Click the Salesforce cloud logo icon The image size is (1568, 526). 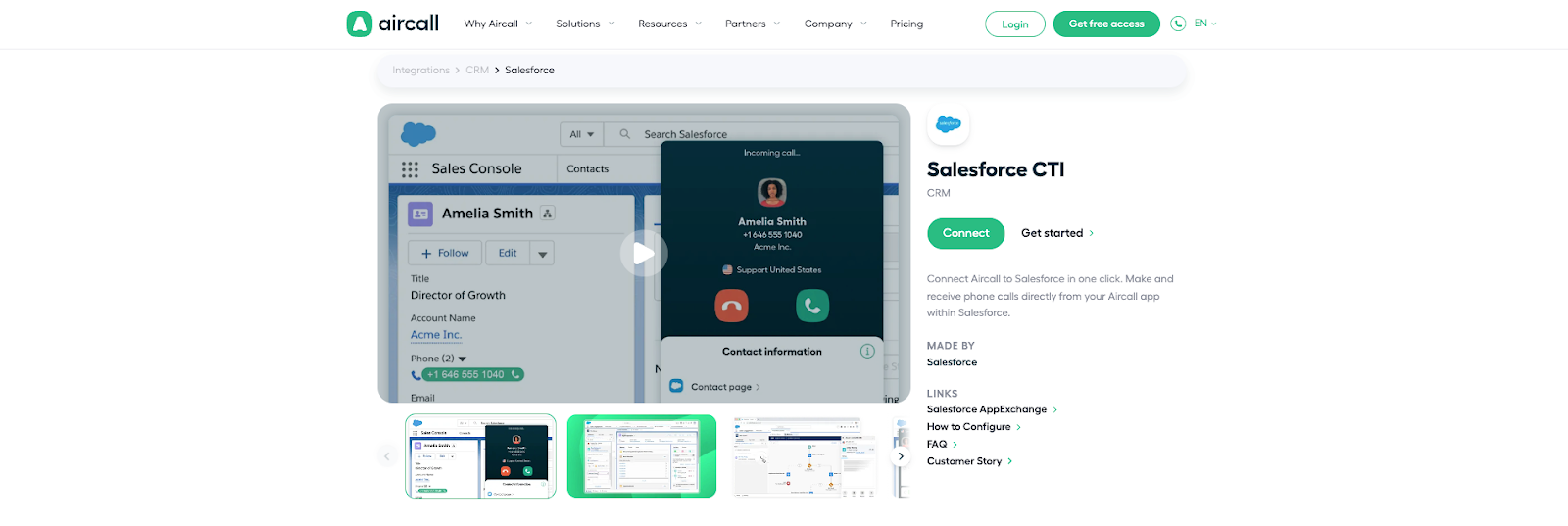[x=948, y=124]
